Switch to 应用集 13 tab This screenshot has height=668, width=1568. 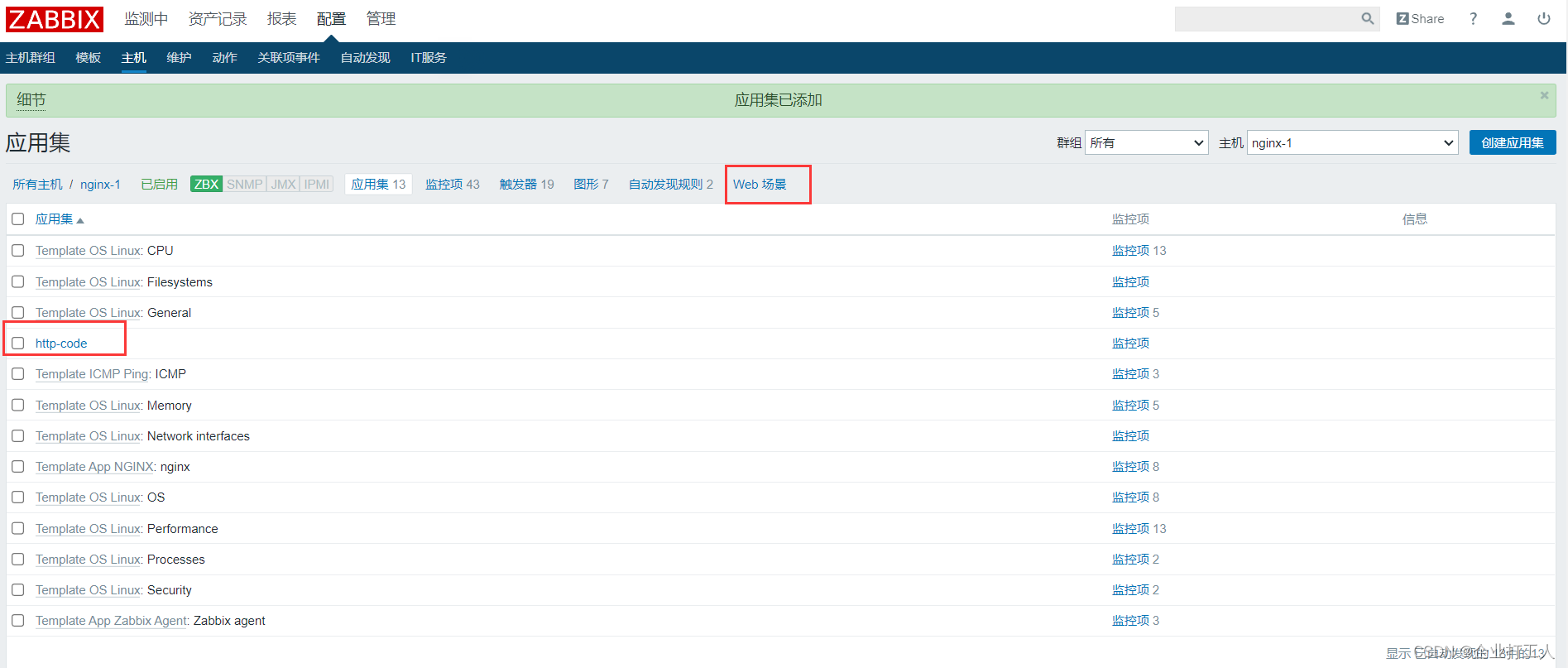pos(378,185)
